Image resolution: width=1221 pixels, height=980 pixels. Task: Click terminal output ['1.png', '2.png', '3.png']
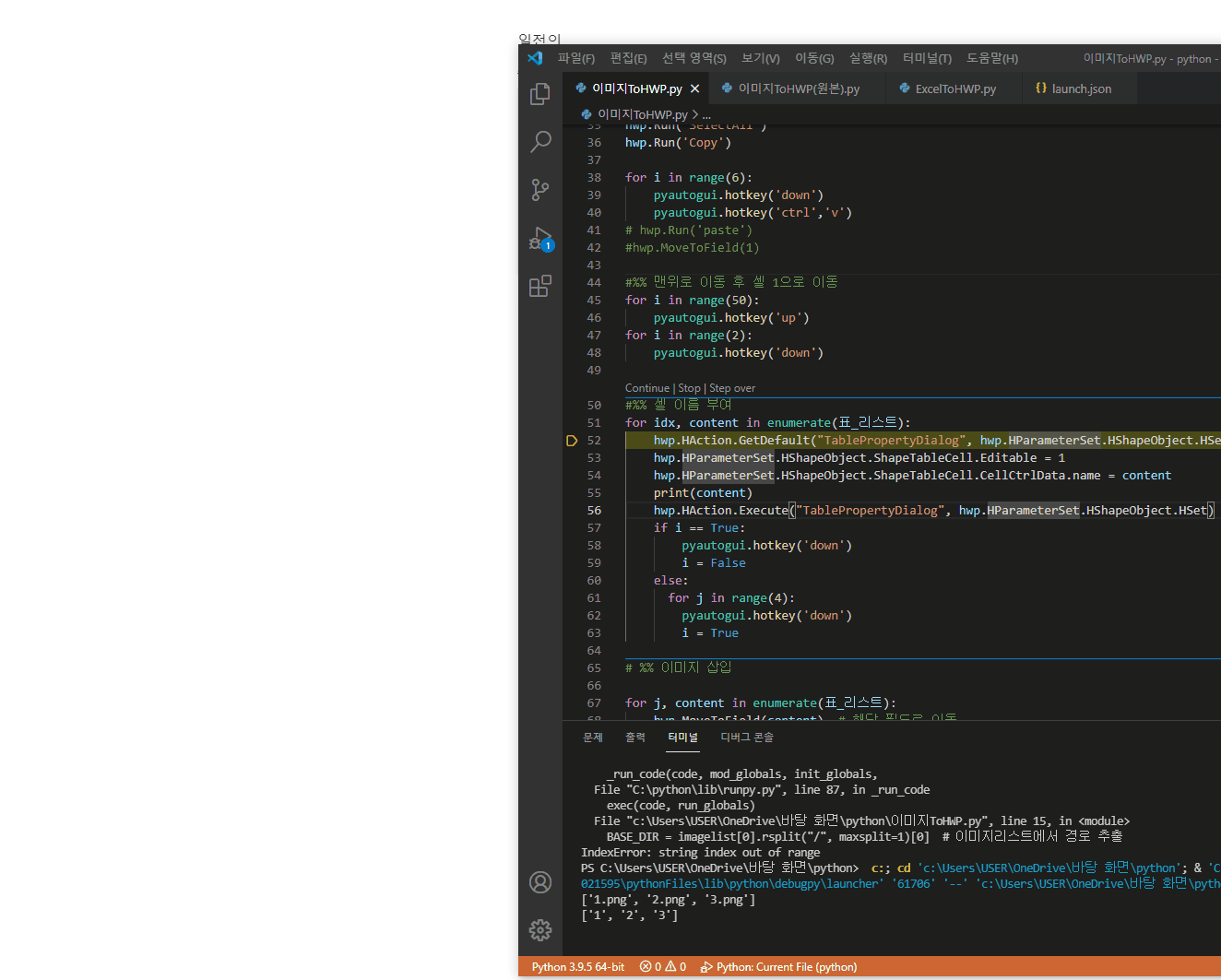click(669, 900)
